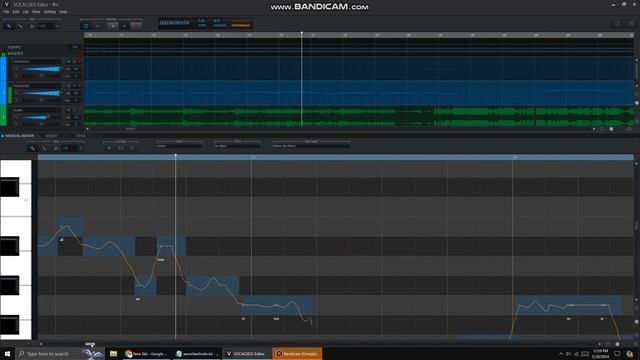
Task: Switch to the MUSICAL EDITOR tab
Action: pos(19,136)
